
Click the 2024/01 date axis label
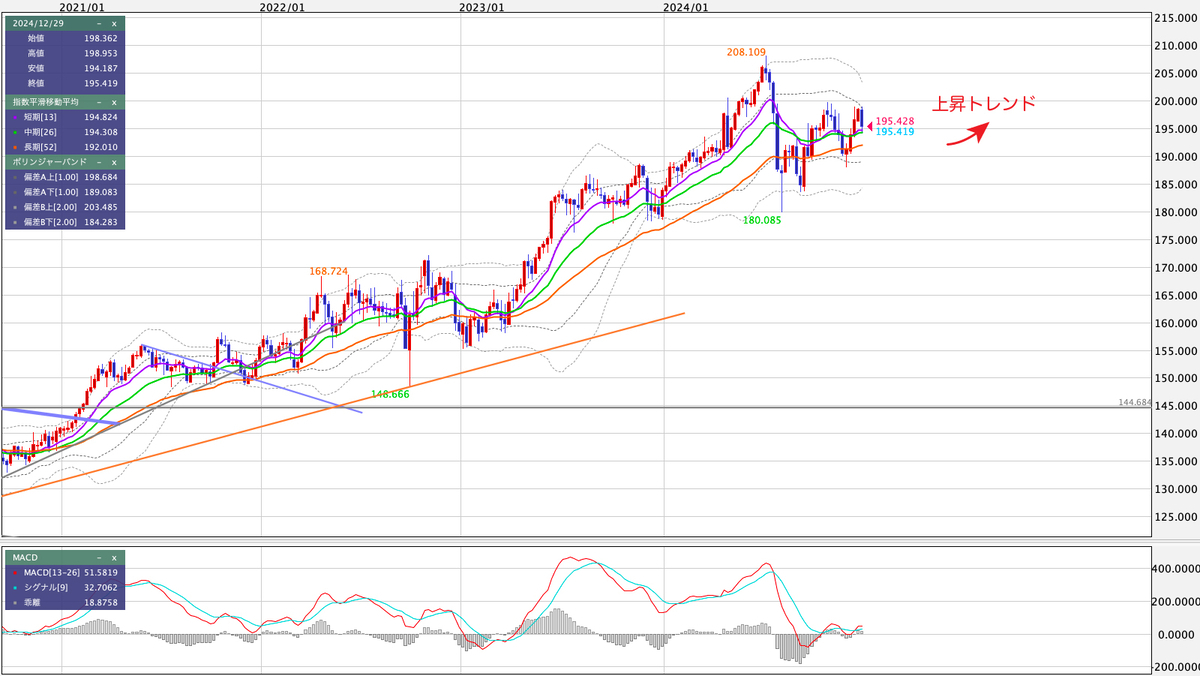click(x=686, y=7)
